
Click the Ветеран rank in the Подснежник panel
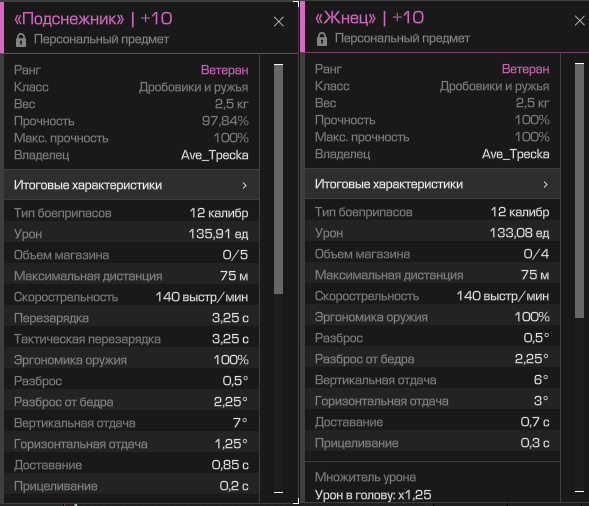tap(225, 70)
